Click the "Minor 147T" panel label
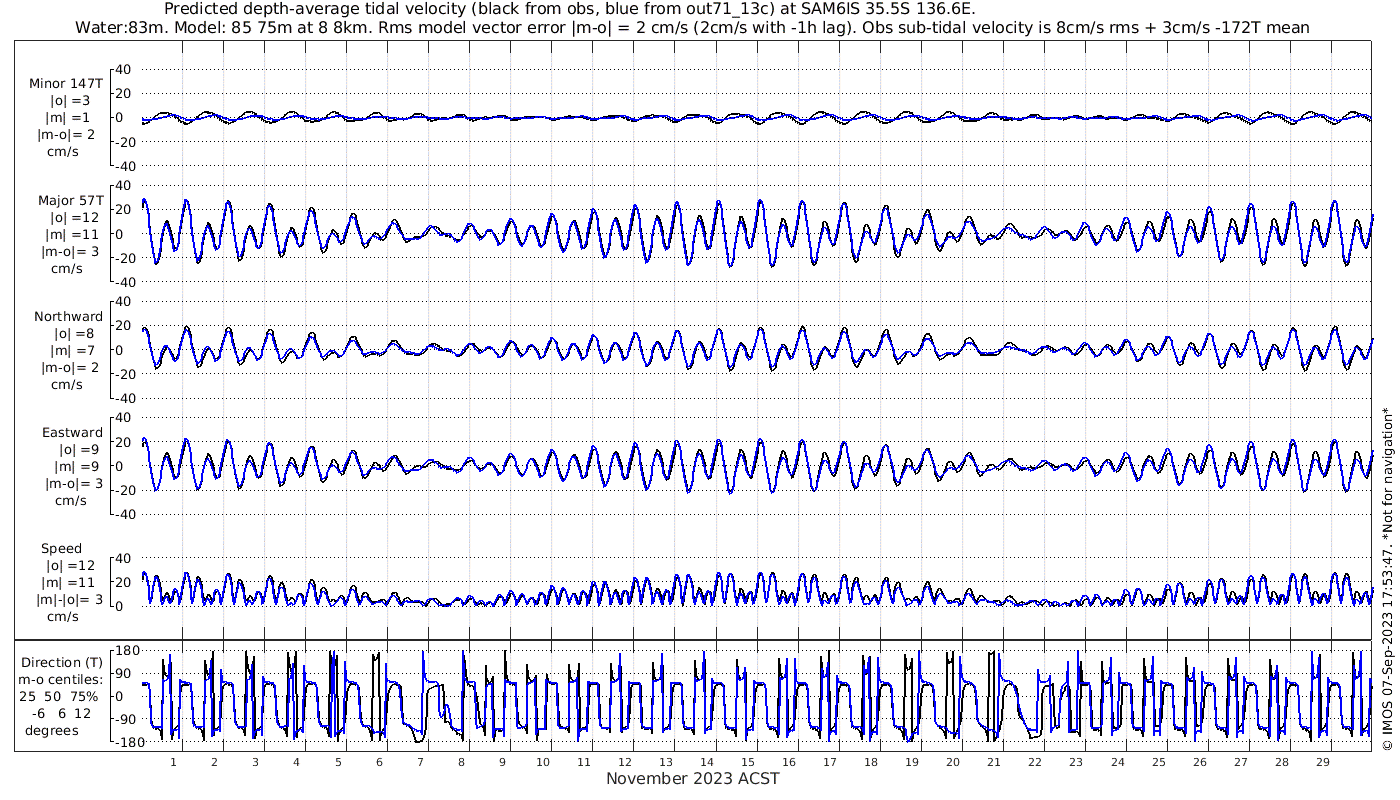Screen dimensions: 1400x800 pos(66,84)
